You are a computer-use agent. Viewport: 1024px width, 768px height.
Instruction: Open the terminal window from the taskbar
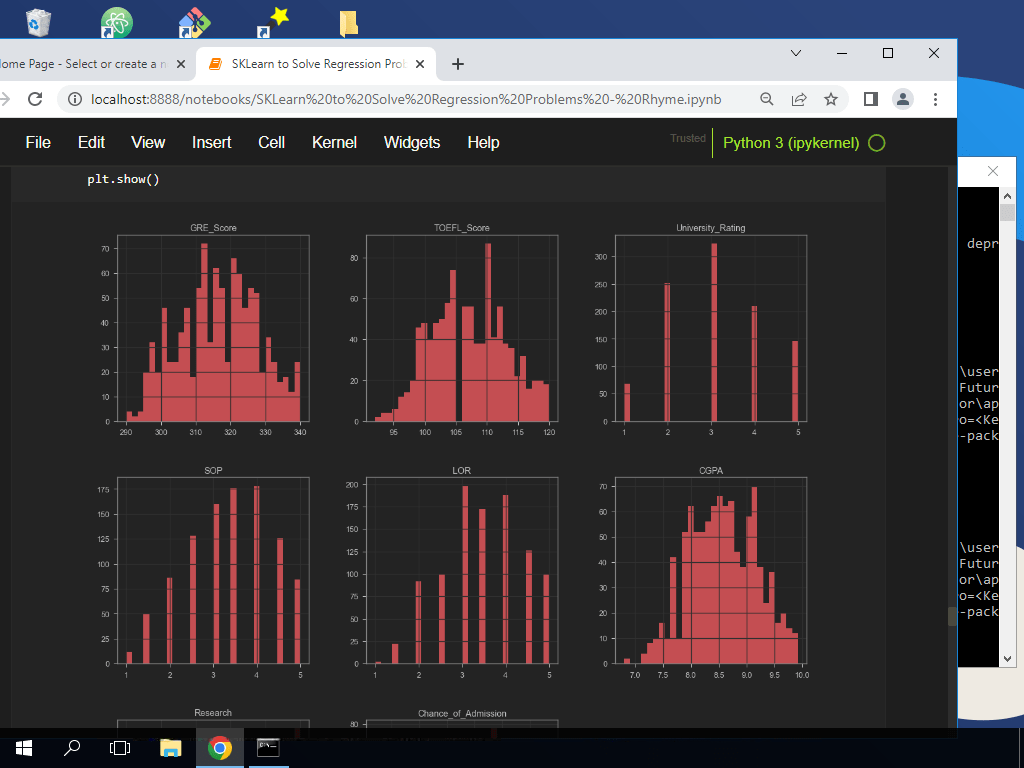(266, 747)
